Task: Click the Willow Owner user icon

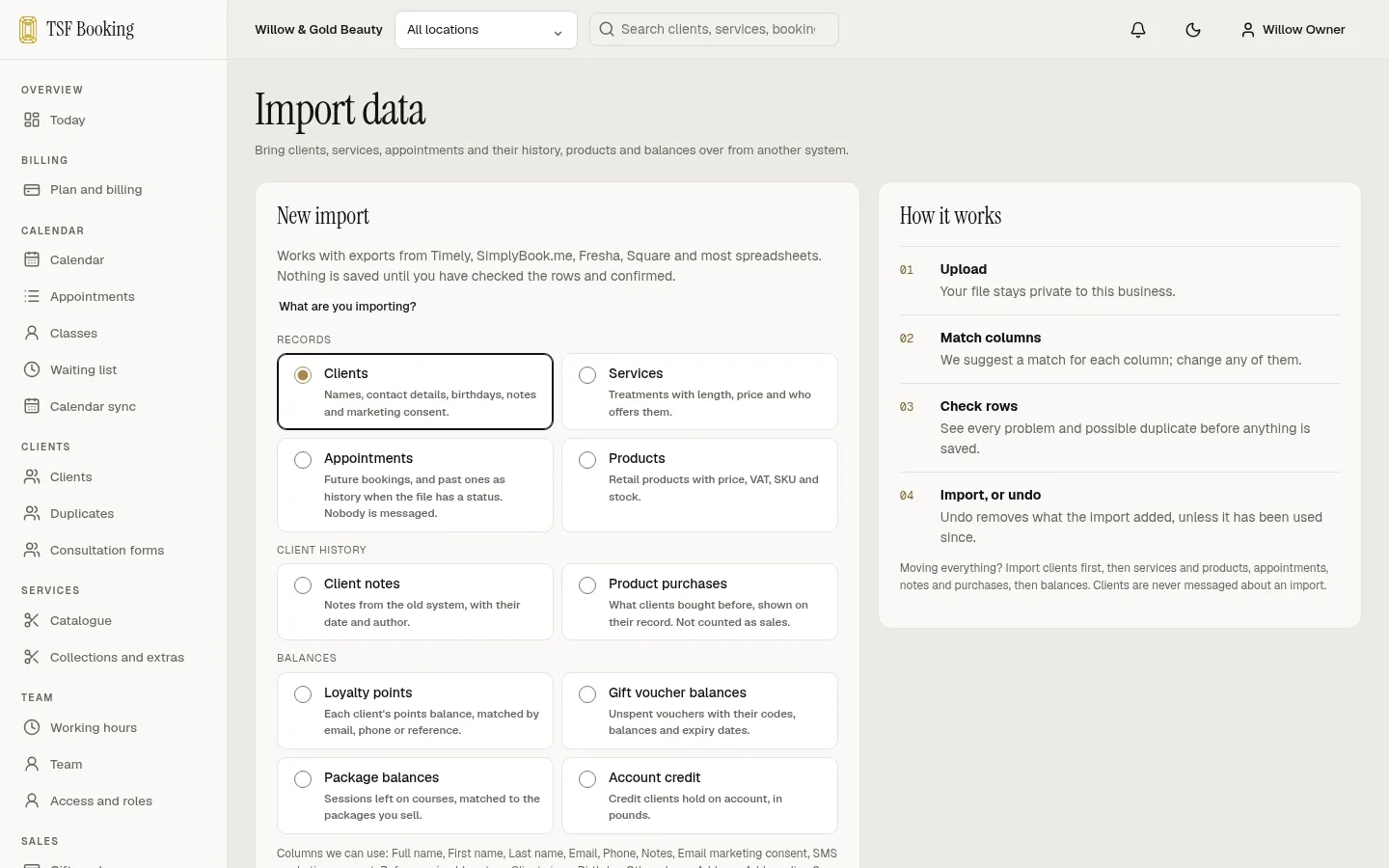Action: tap(1248, 30)
